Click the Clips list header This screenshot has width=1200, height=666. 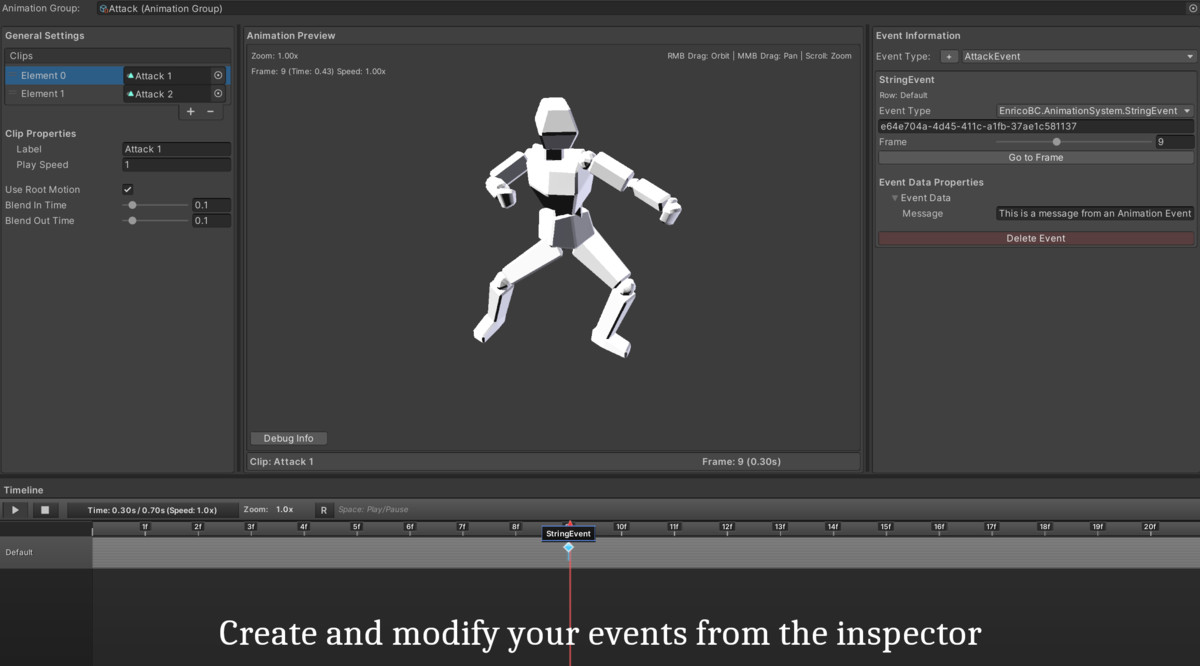(117, 56)
